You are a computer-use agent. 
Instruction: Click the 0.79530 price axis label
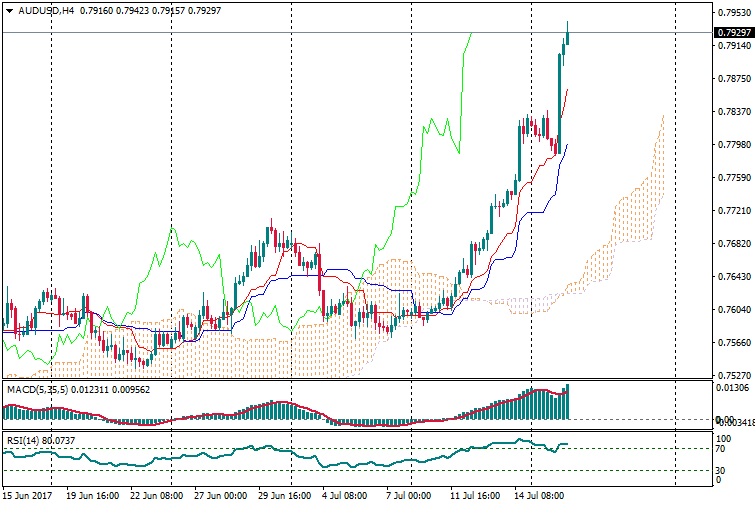pos(733,13)
